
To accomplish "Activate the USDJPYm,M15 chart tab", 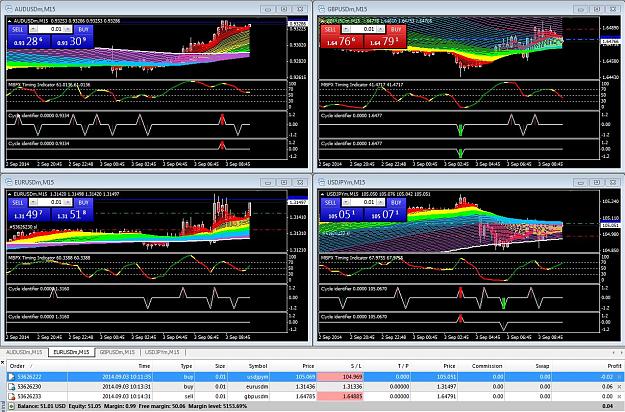I will pos(162,352).
